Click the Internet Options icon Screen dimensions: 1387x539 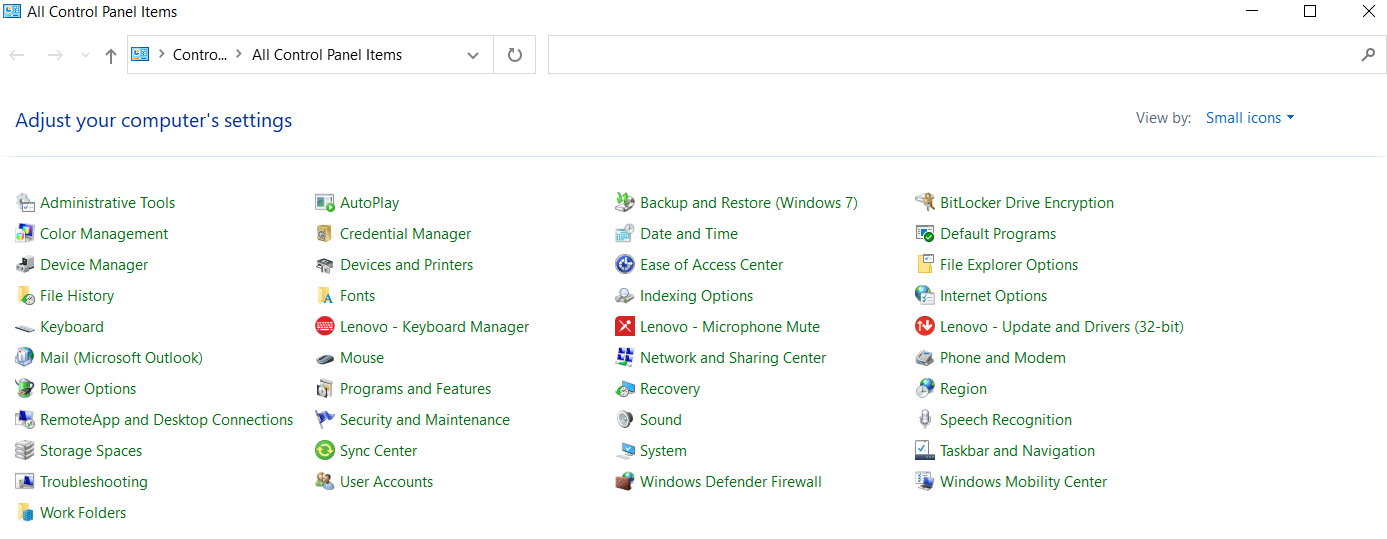coord(924,296)
